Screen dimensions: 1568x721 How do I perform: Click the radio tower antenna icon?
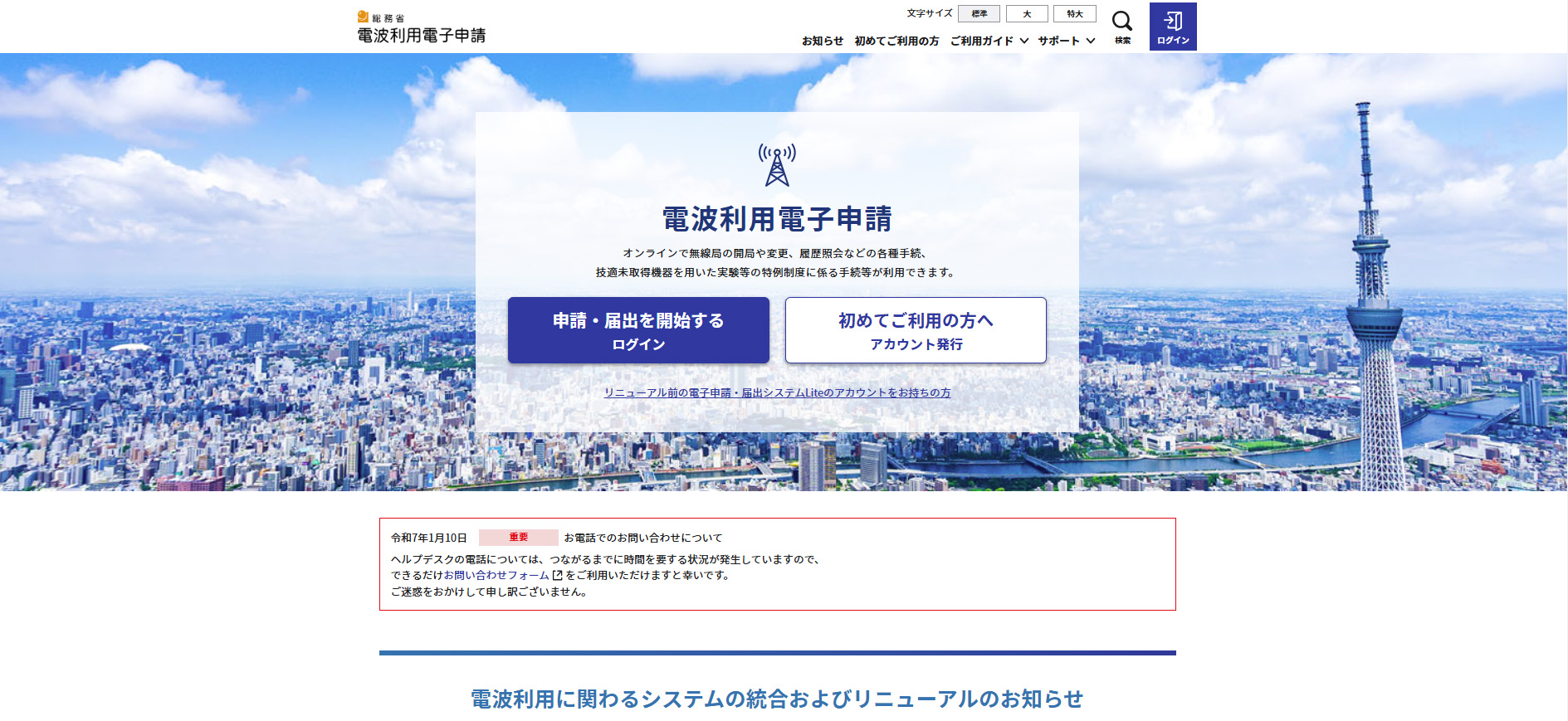click(x=777, y=164)
